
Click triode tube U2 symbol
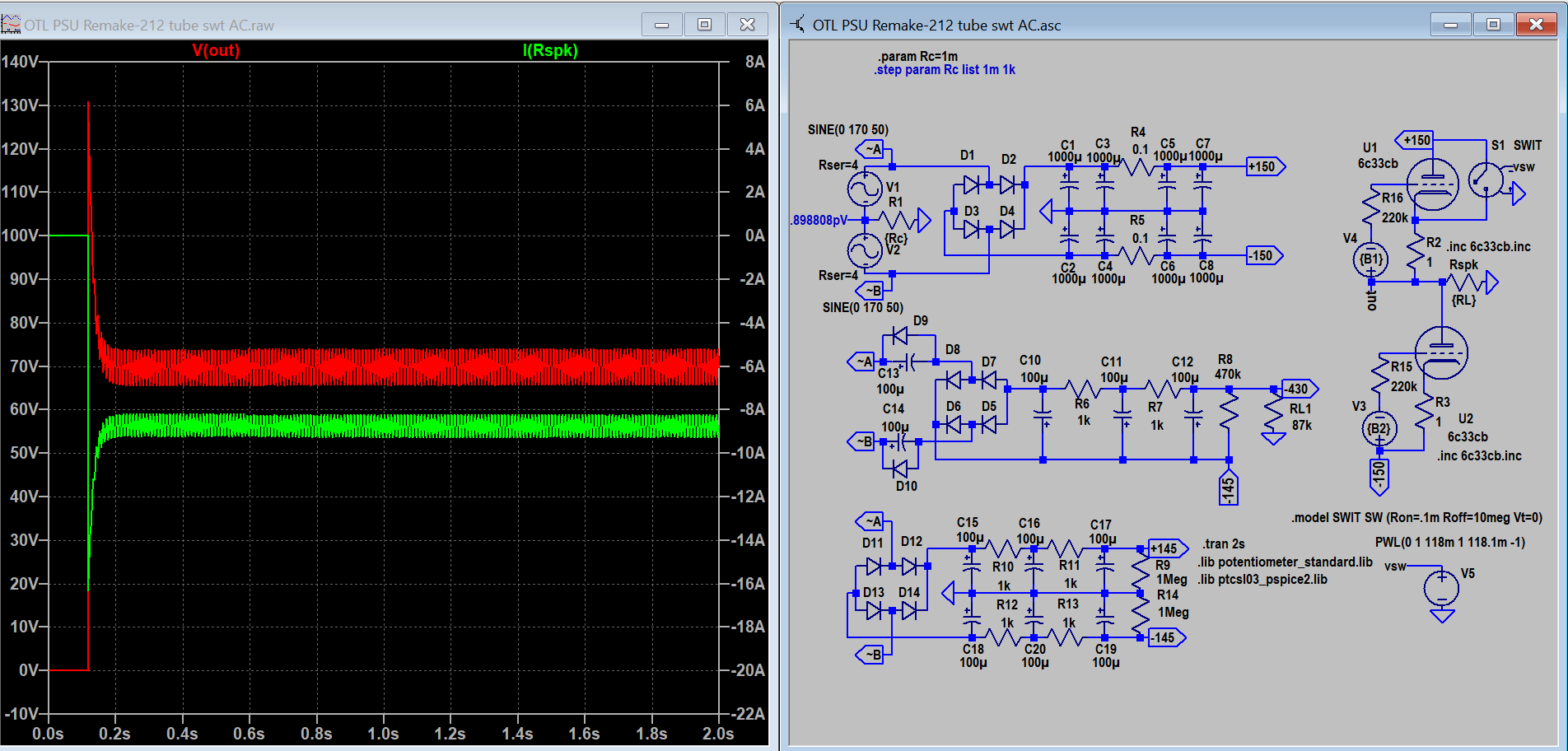[1441, 352]
